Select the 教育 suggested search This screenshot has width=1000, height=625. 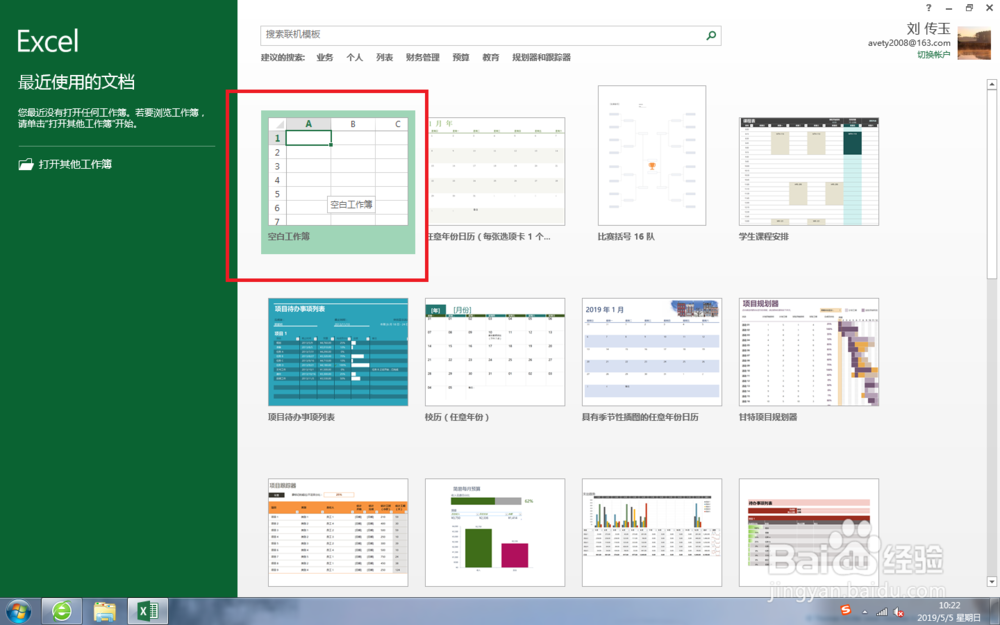tap(490, 57)
